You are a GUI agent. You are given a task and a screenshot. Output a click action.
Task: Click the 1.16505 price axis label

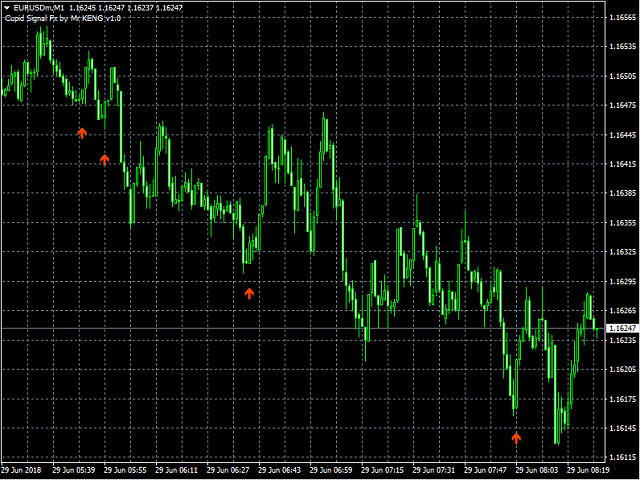[x=622, y=76]
